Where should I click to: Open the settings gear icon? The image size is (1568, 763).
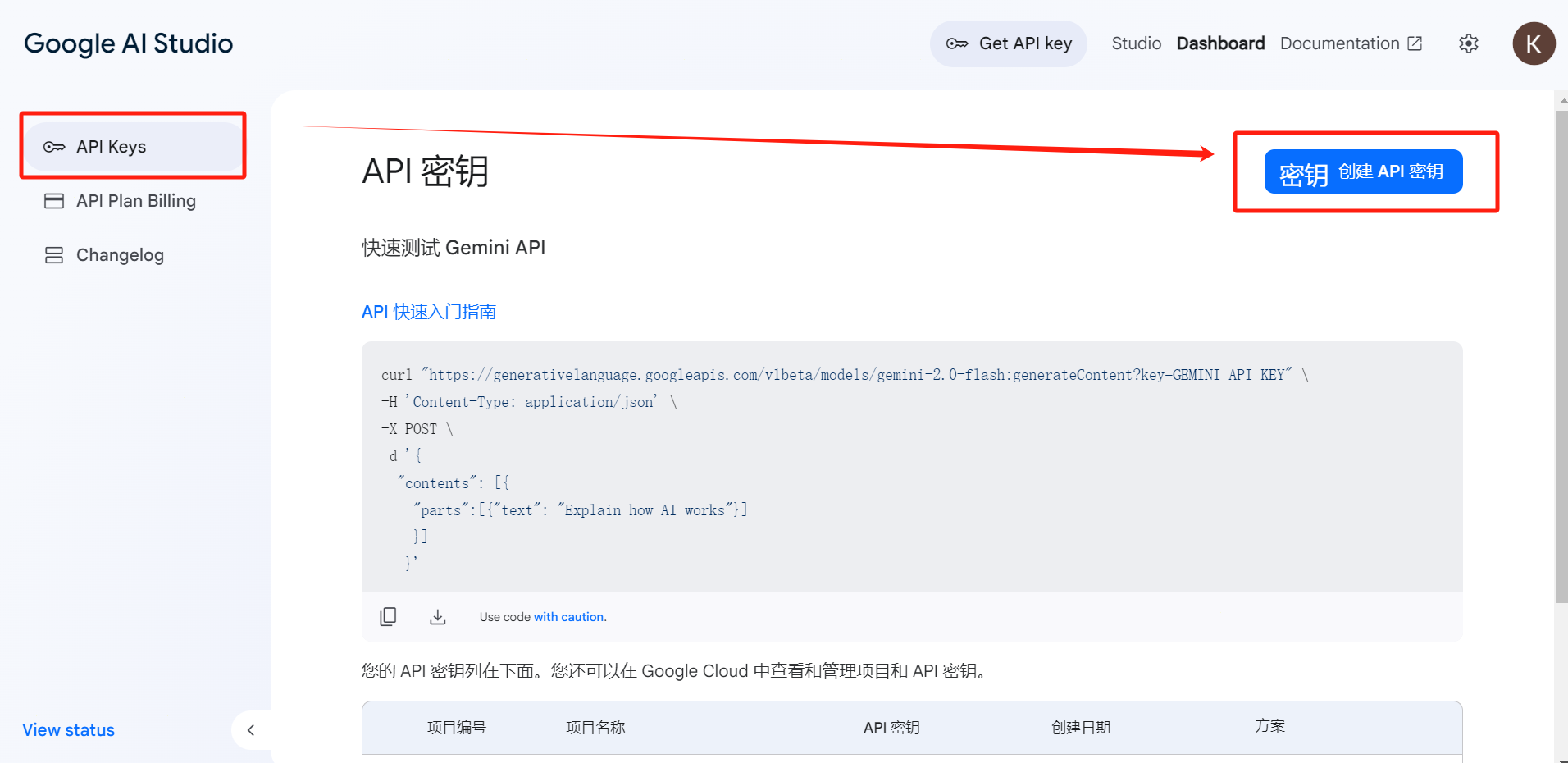point(1469,43)
